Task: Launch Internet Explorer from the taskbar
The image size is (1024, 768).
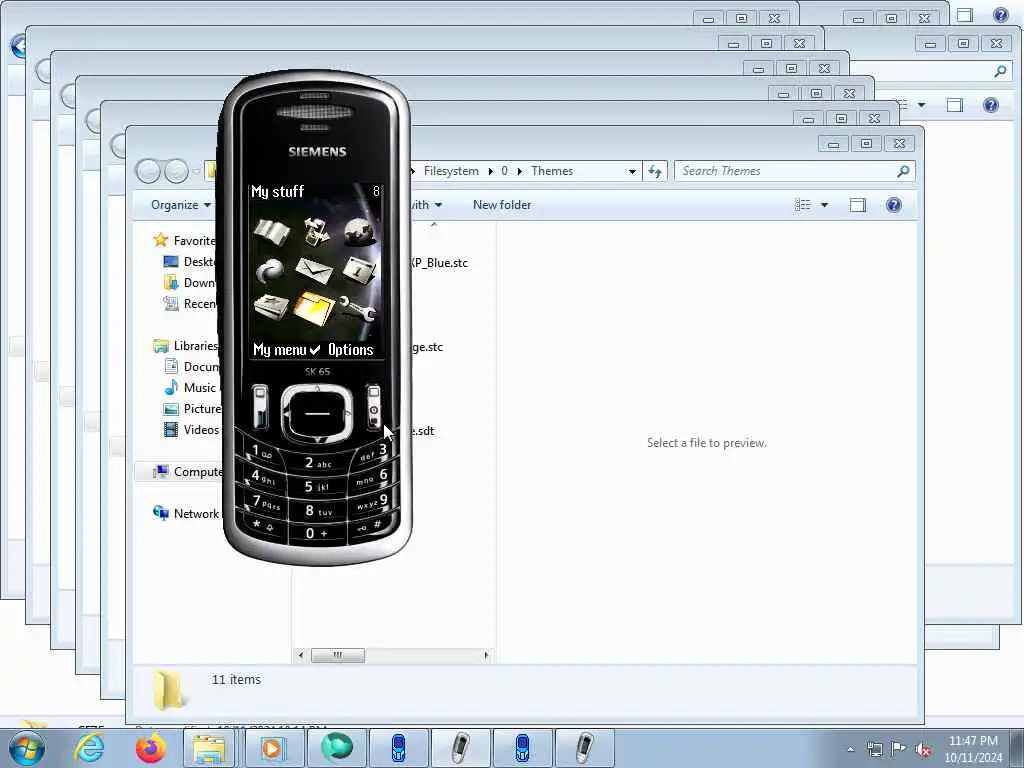Action: 89,748
